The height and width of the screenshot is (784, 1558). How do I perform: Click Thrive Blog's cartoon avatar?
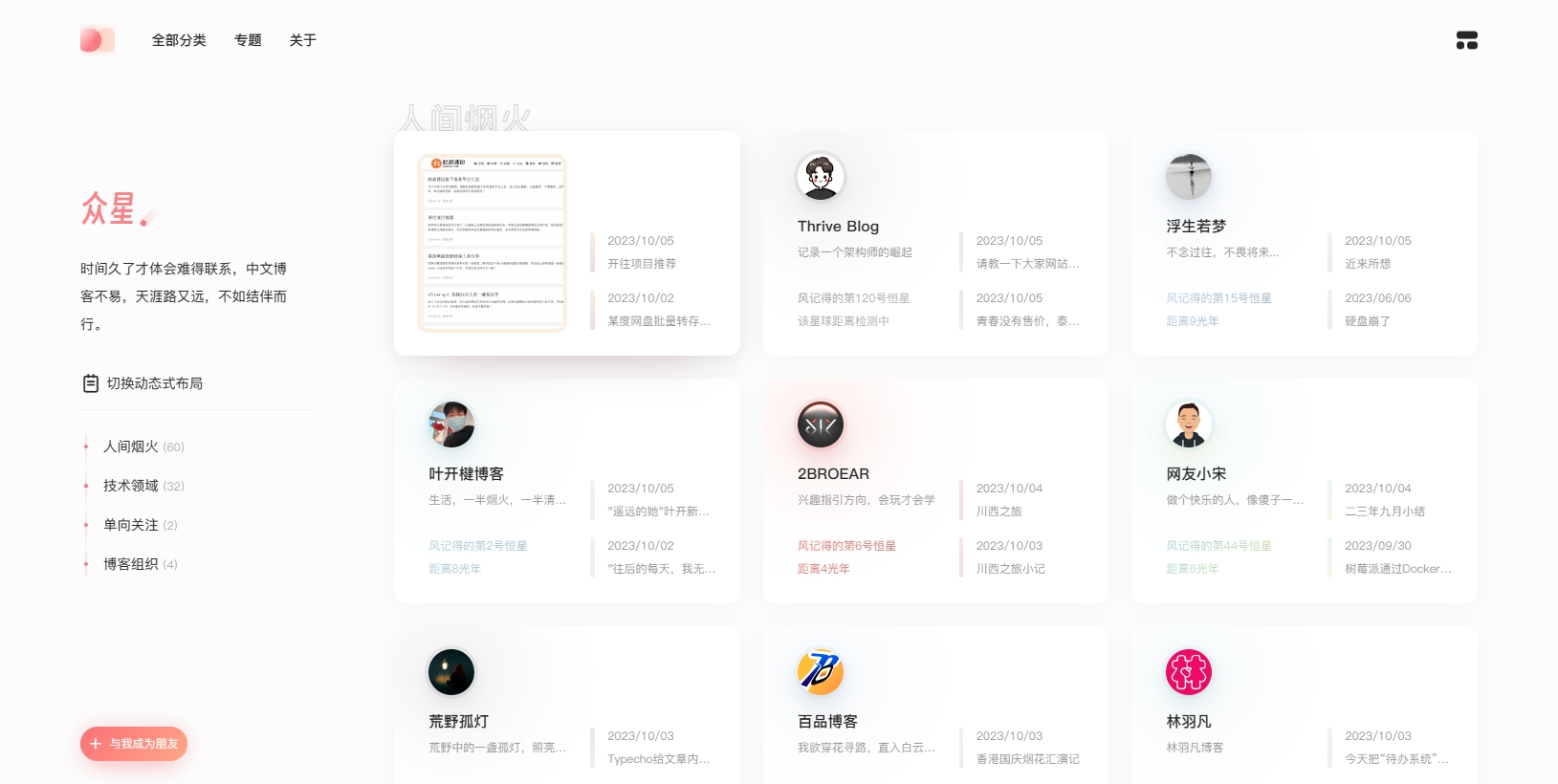pos(821,177)
